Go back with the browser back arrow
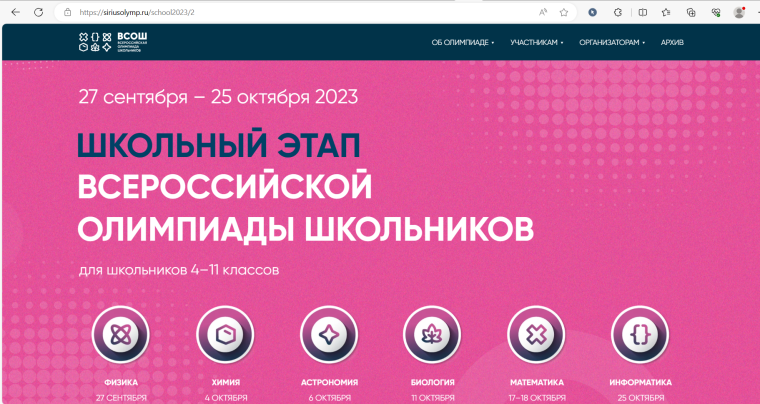The height and width of the screenshot is (404, 760). (x=16, y=13)
